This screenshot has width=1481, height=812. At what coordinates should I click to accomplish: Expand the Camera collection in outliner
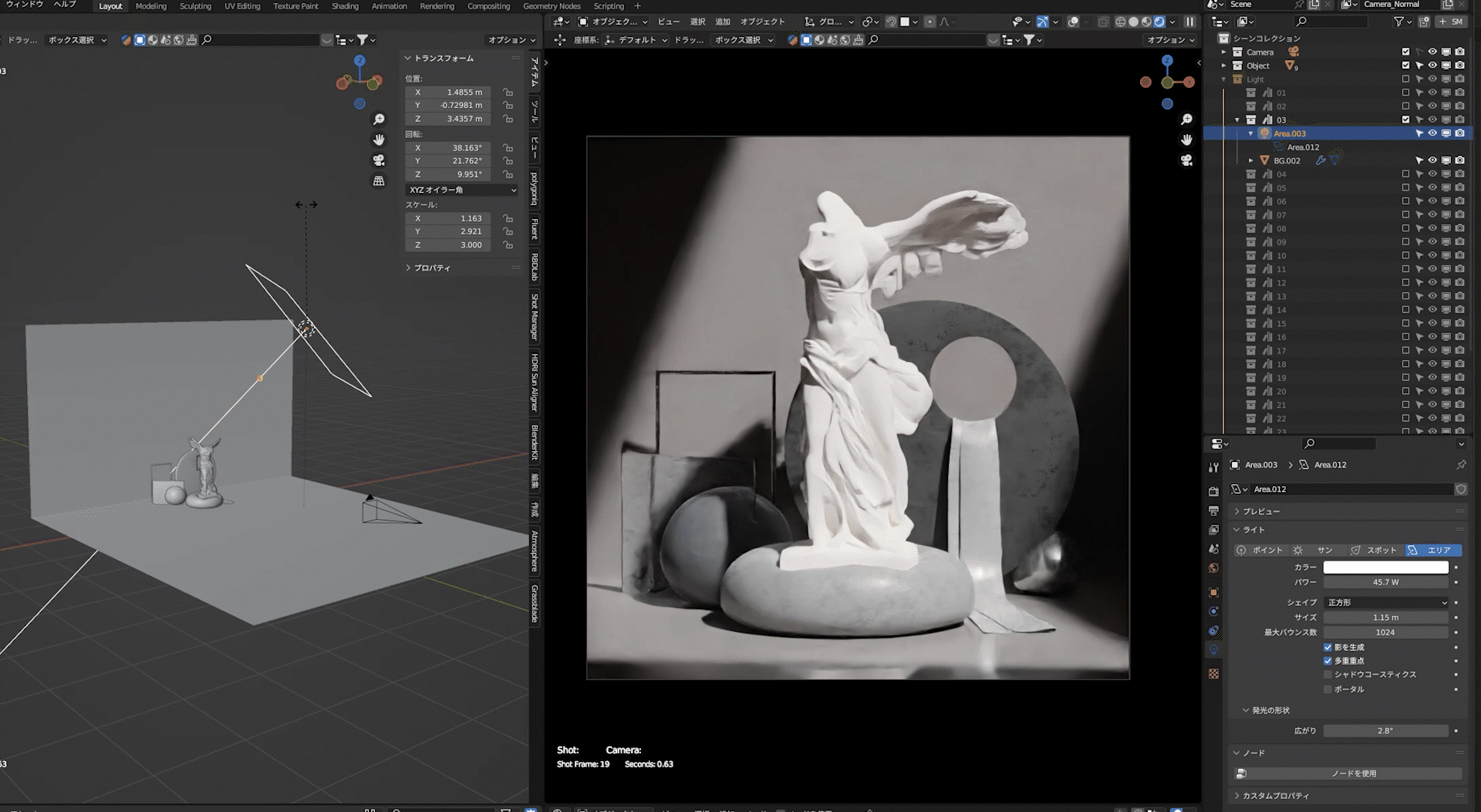[1223, 52]
